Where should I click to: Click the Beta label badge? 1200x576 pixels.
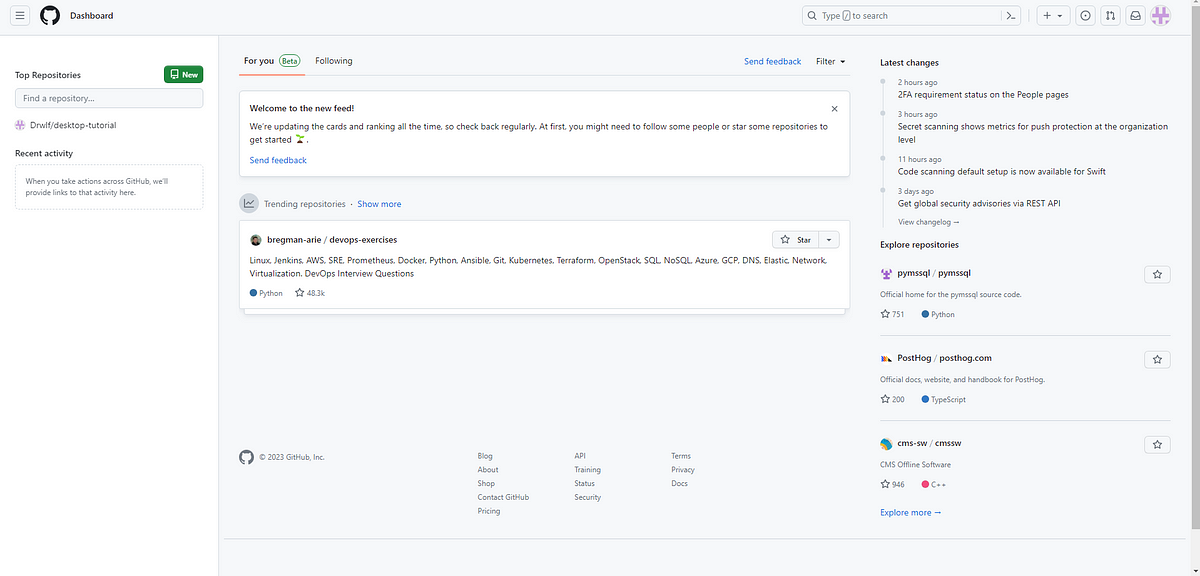coord(290,61)
